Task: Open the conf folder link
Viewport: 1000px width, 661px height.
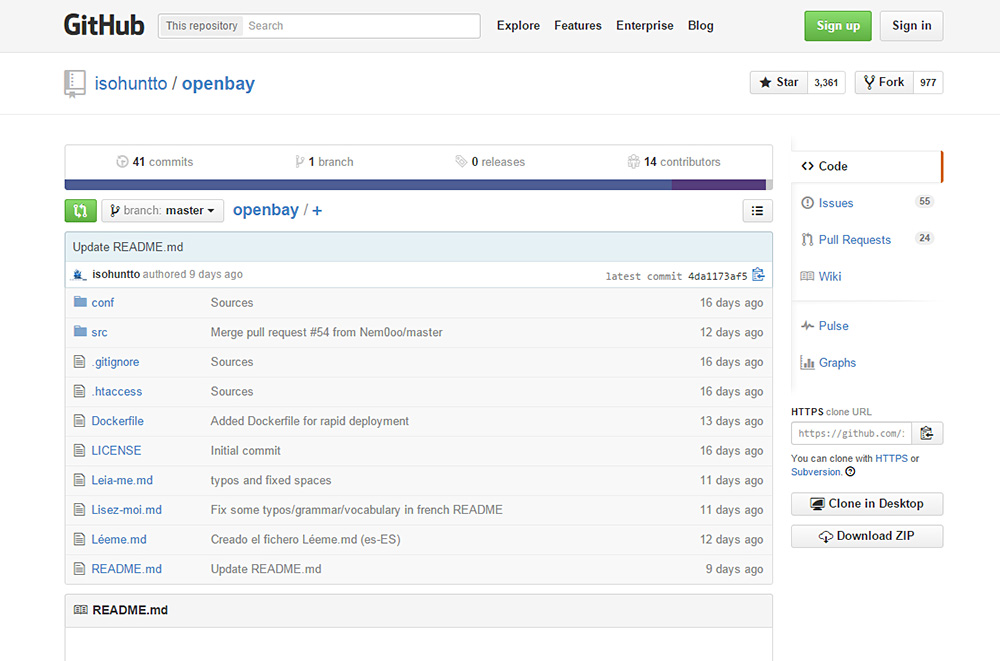Action: point(102,302)
